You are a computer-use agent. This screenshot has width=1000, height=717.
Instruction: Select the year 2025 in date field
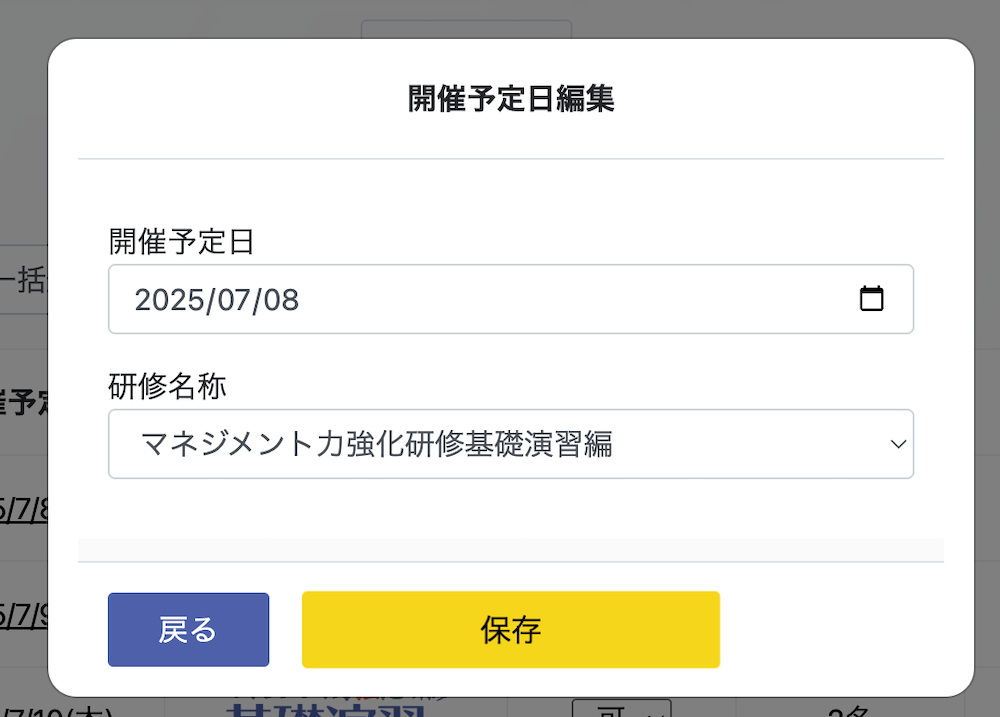click(x=167, y=300)
